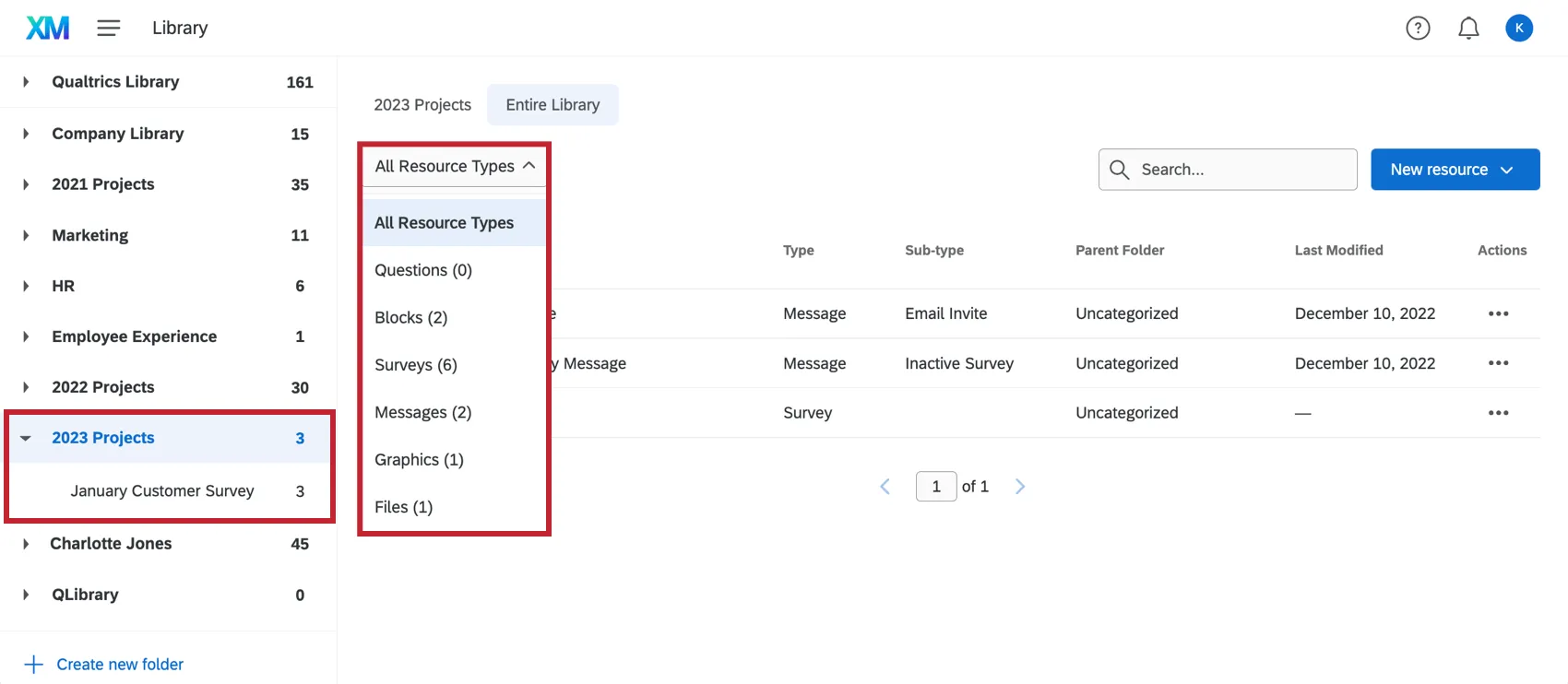This screenshot has width=1568, height=684.
Task: Expand the Qualtrics Library folder
Action: pyautogui.click(x=26, y=82)
